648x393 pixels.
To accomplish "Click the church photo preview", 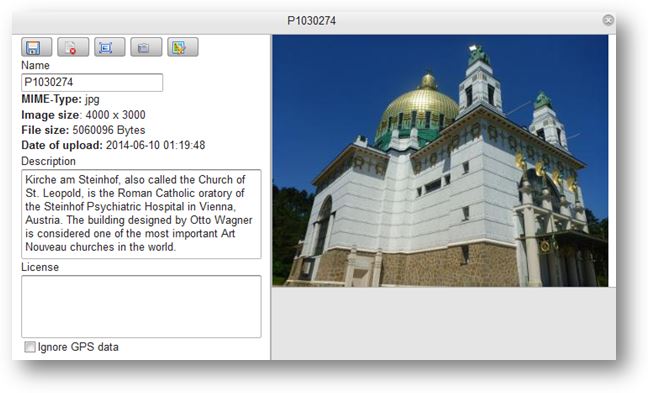I will (x=440, y=161).
